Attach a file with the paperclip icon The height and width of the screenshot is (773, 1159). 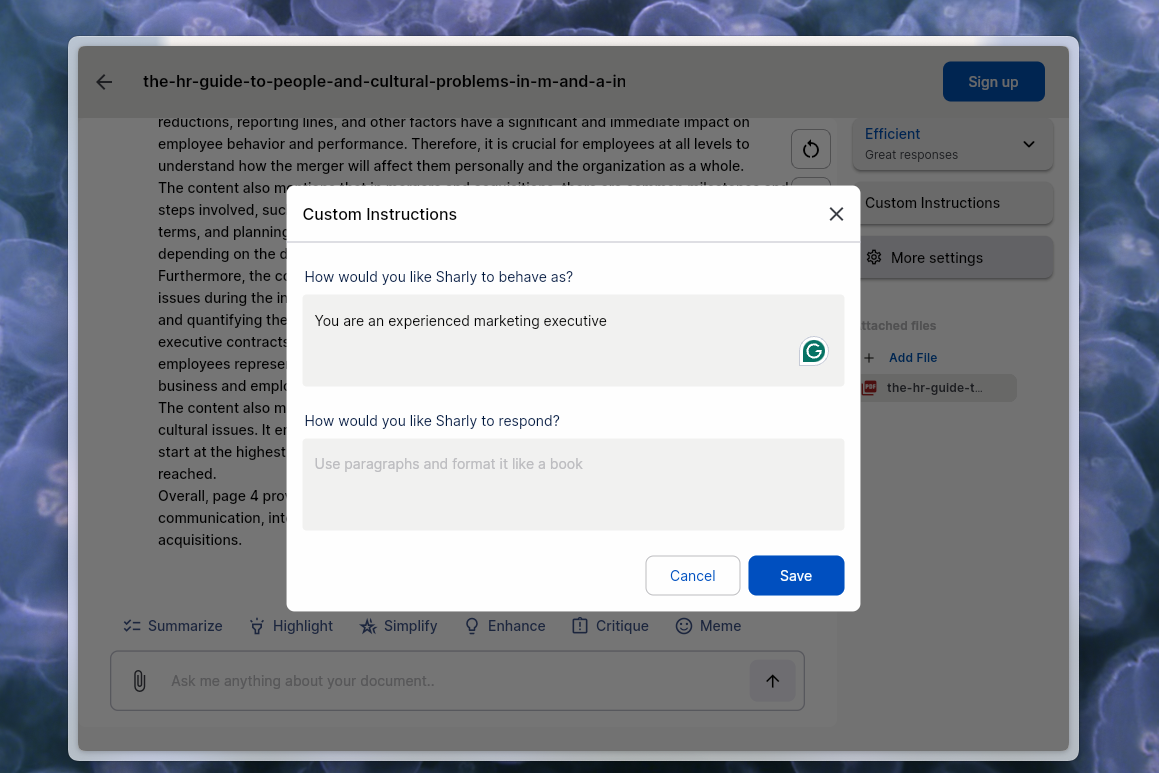pyautogui.click(x=139, y=681)
